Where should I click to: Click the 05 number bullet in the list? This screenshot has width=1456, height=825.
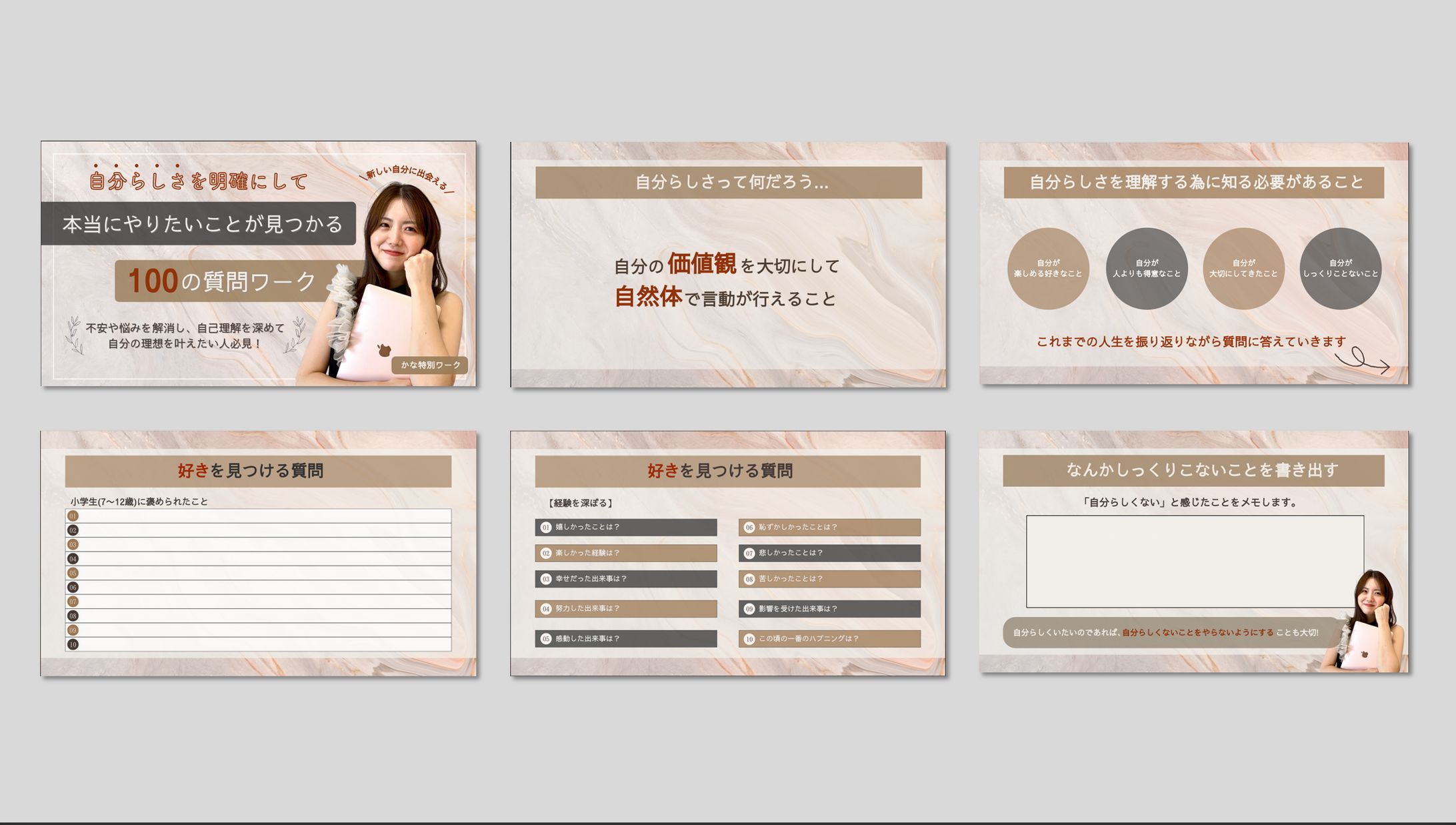tap(73, 573)
